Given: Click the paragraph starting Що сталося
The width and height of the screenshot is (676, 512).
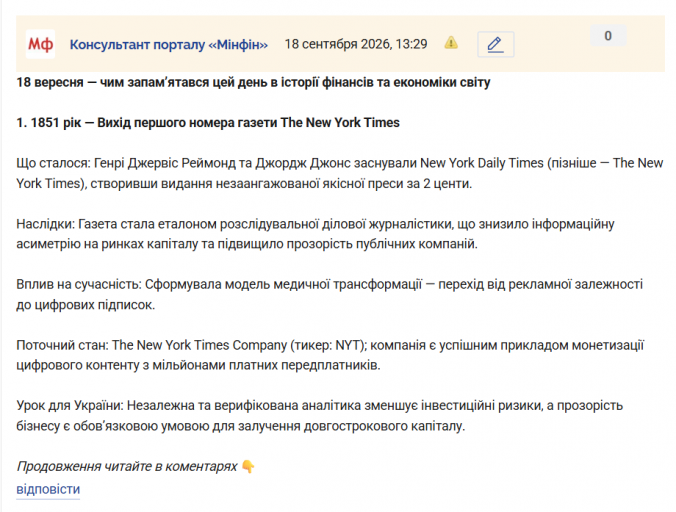Looking at the screenshot, I should point(340,173).
